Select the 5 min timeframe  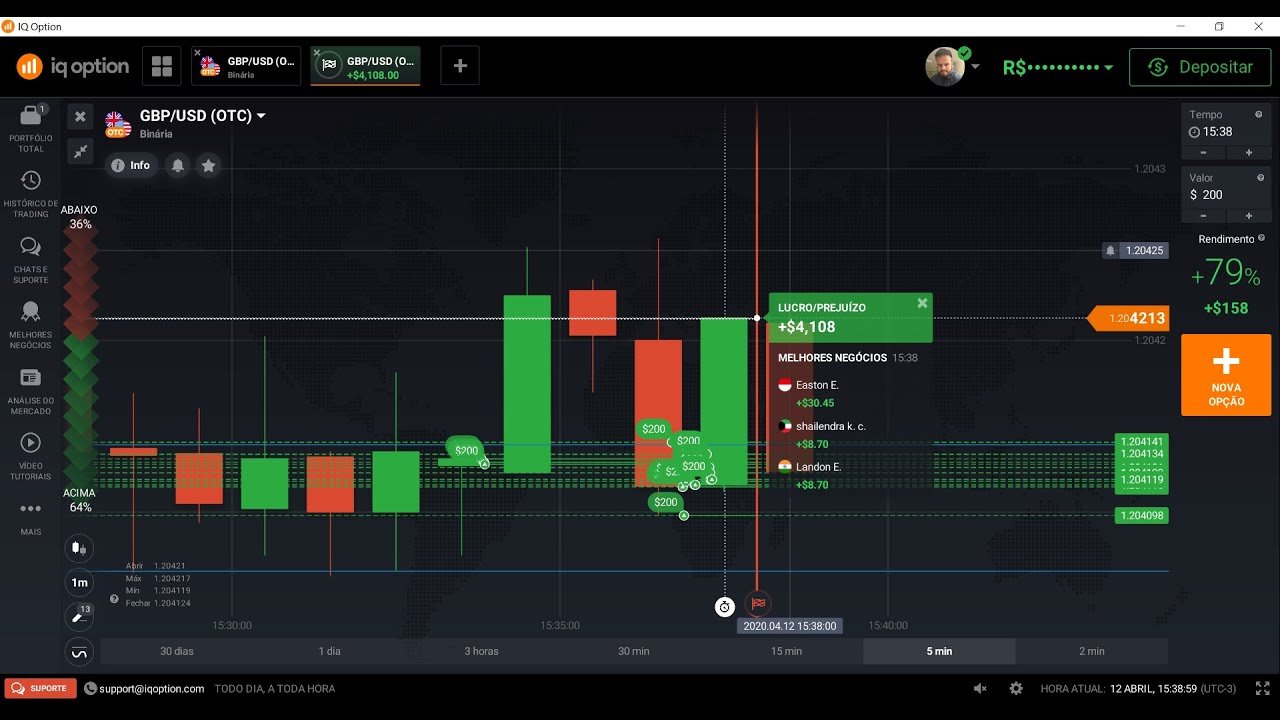coord(939,651)
